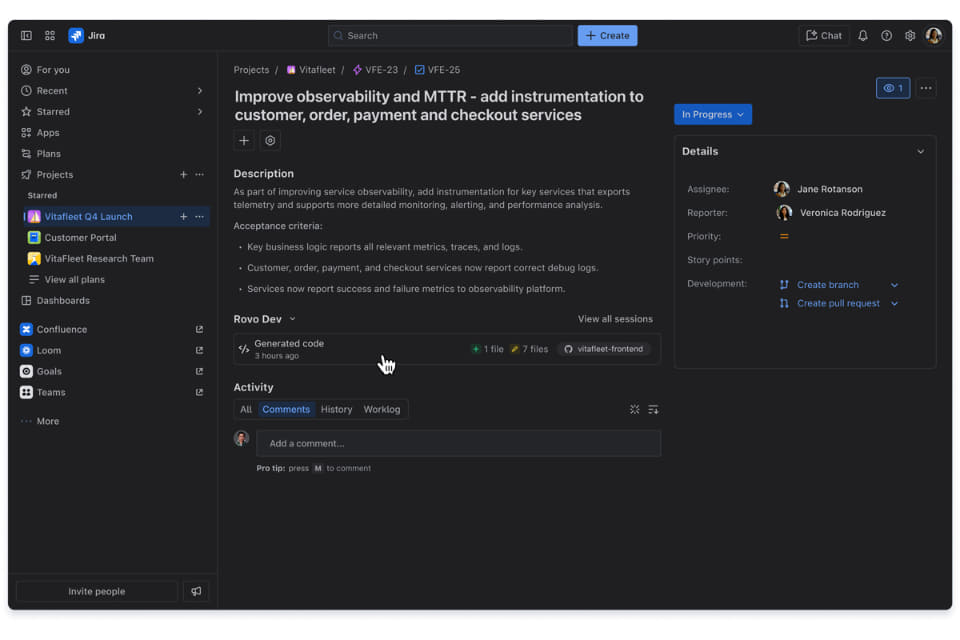Open the more actions ellipsis for the issue

coord(926,88)
